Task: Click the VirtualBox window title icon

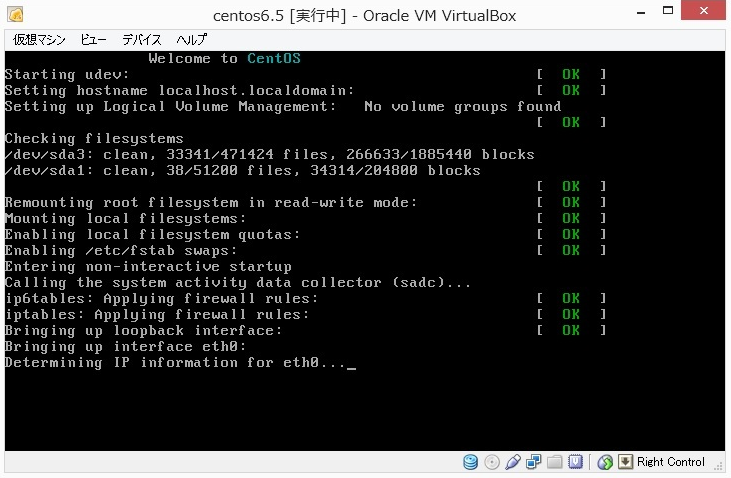Action: (15, 15)
